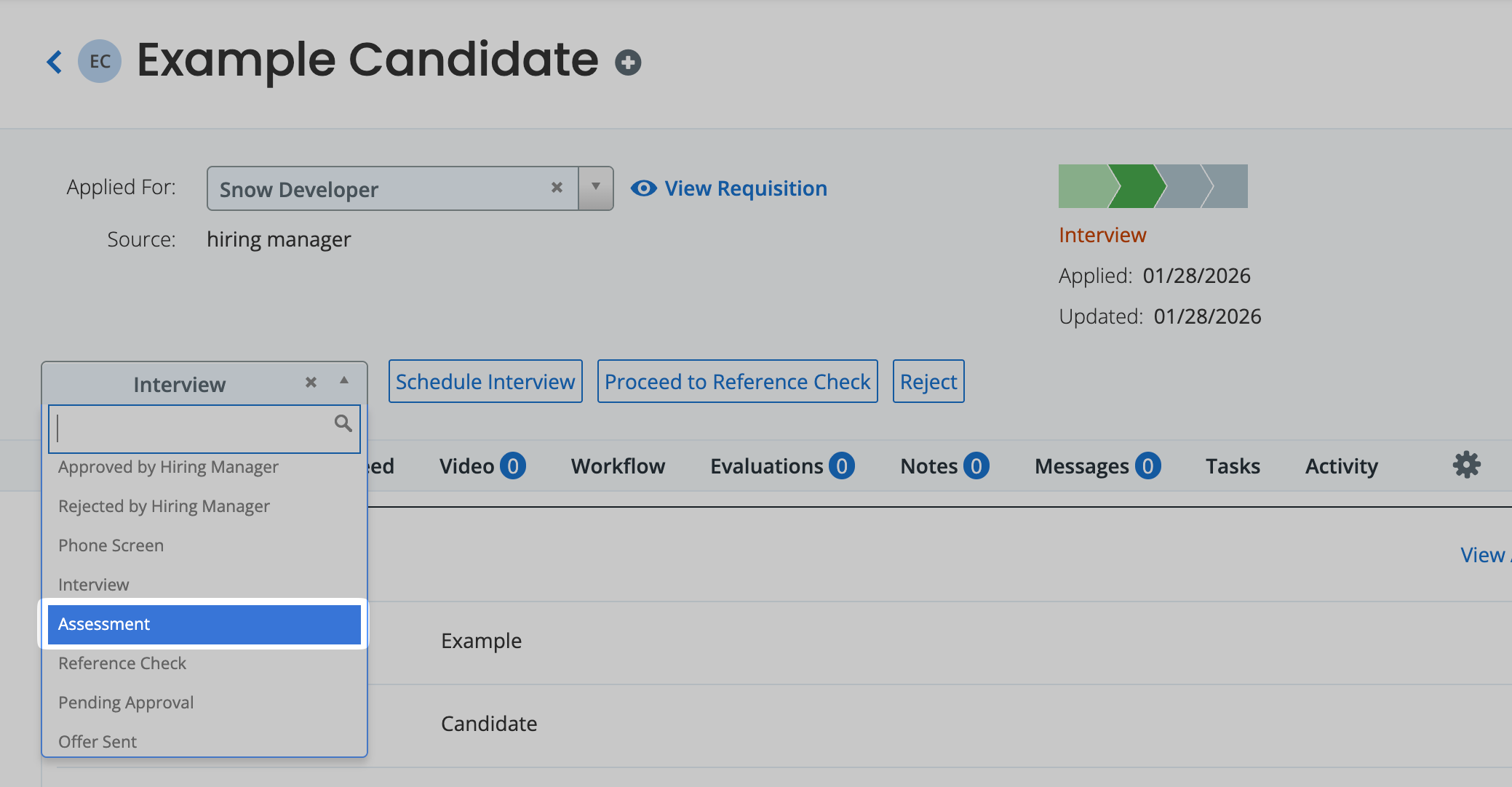
Task: Open the settings gear icon
Action: pyautogui.click(x=1466, y=465)
